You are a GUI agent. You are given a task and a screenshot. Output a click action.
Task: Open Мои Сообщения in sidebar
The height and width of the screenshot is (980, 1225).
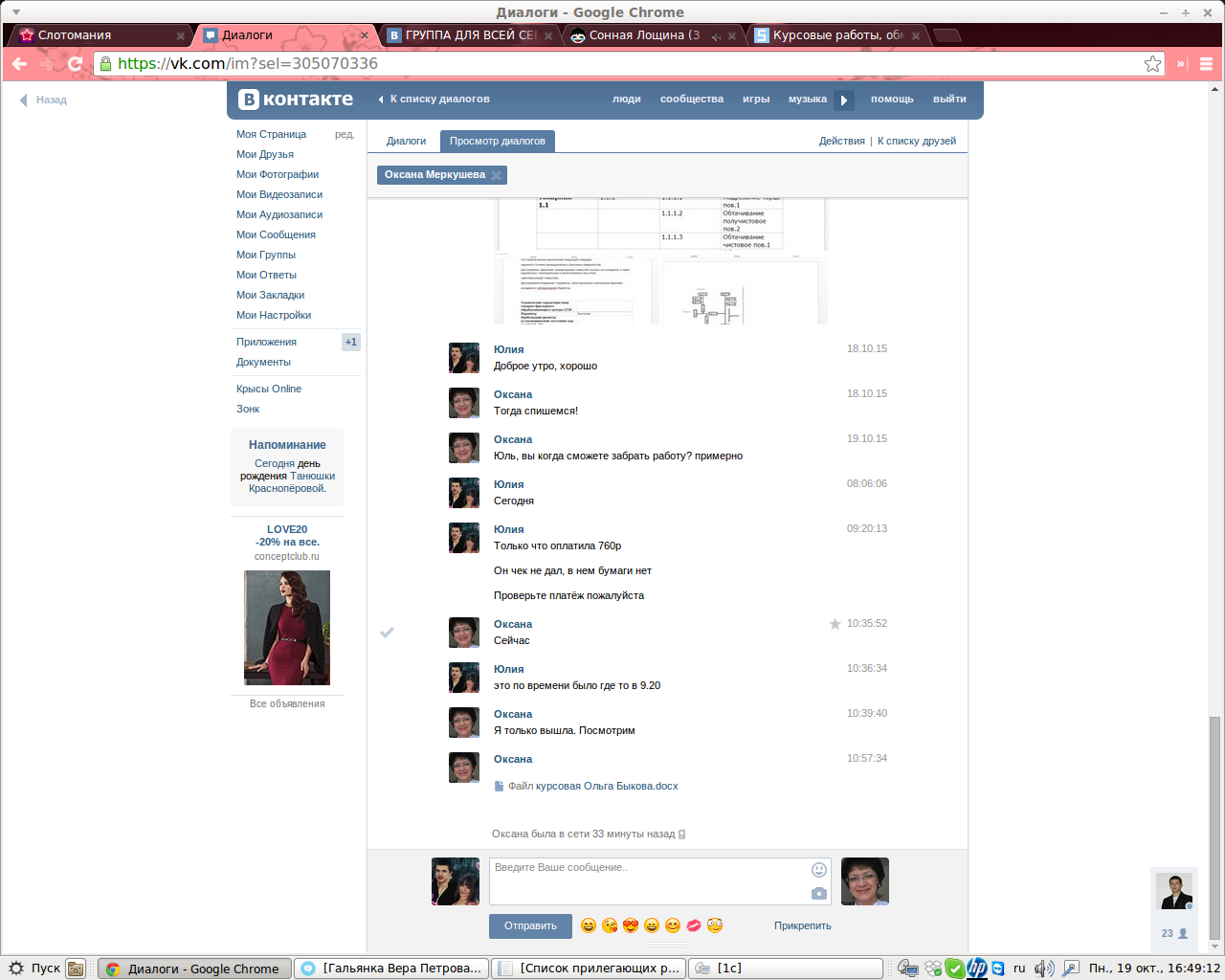click(x=276, y=234)
